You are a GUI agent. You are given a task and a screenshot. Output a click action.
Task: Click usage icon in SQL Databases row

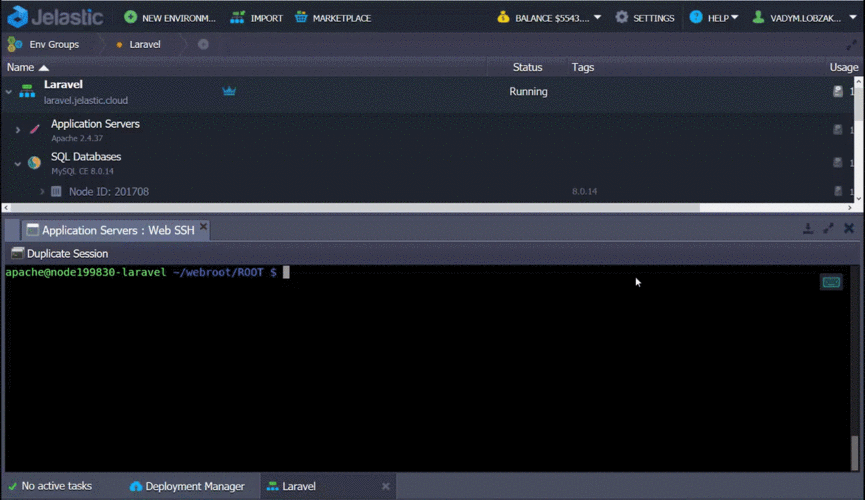point(837,163)
